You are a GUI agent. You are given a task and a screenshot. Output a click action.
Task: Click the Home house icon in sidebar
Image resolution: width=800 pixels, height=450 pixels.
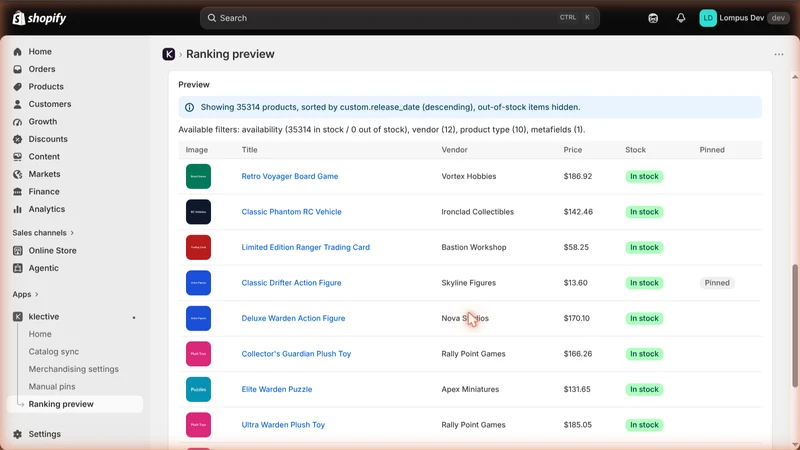coord(17,52)
